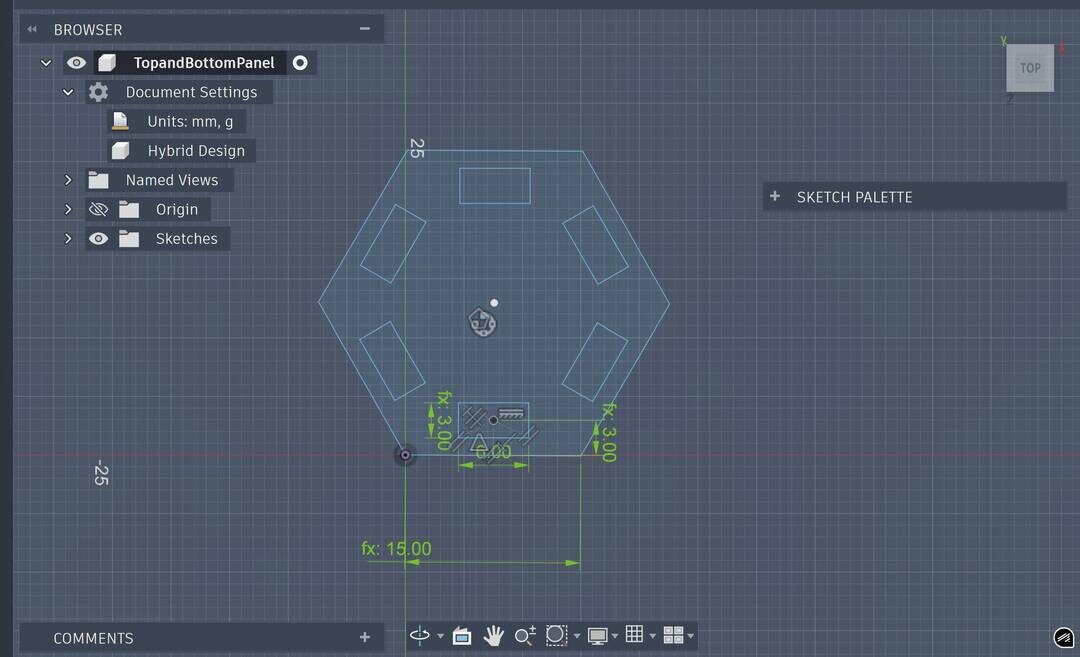Expand the Origin folder
The height and width of the screenshot is (657, 1080).
click(68, 209)
